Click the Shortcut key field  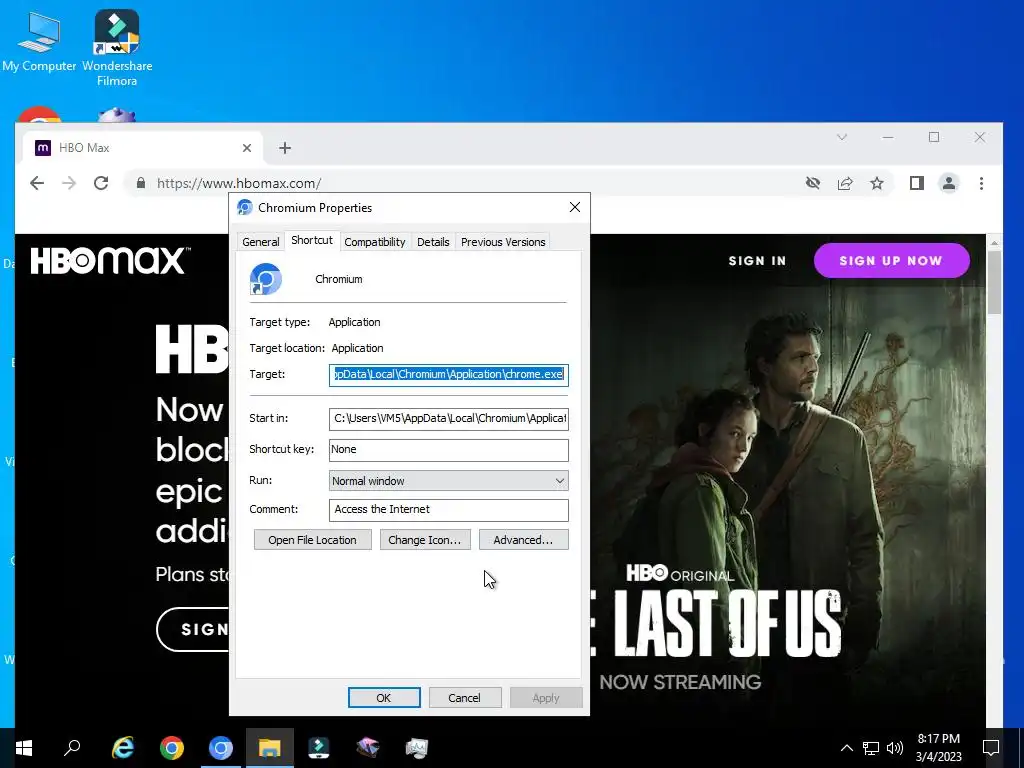pyautogui.click(x=449, y=450)
